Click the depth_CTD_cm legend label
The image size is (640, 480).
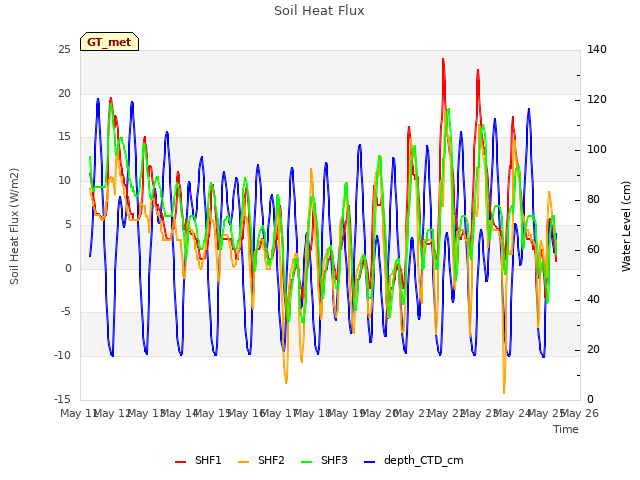click(x=424, y=461)
